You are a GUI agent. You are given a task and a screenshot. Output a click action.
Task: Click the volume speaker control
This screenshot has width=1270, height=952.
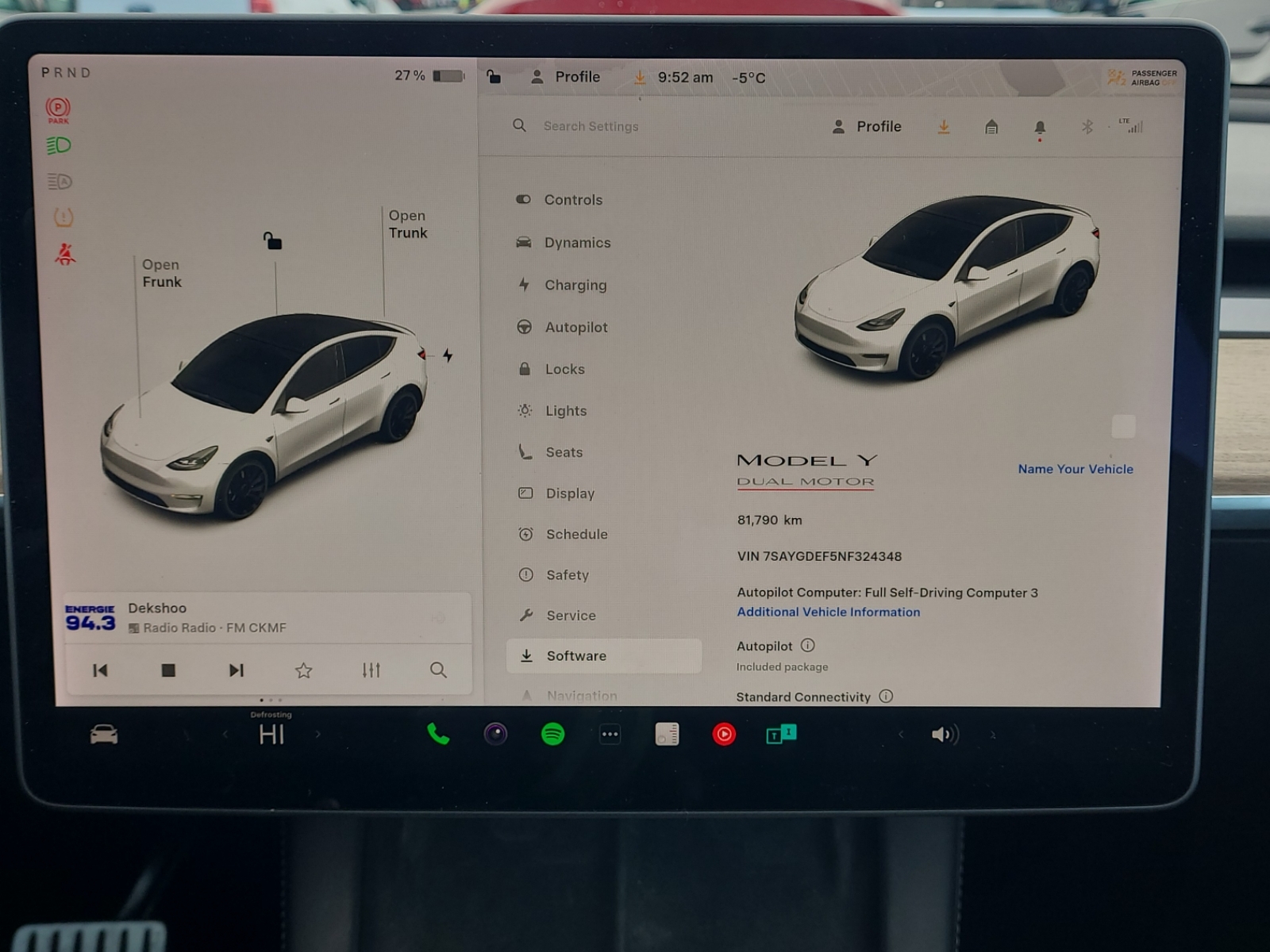click(945, 735)
